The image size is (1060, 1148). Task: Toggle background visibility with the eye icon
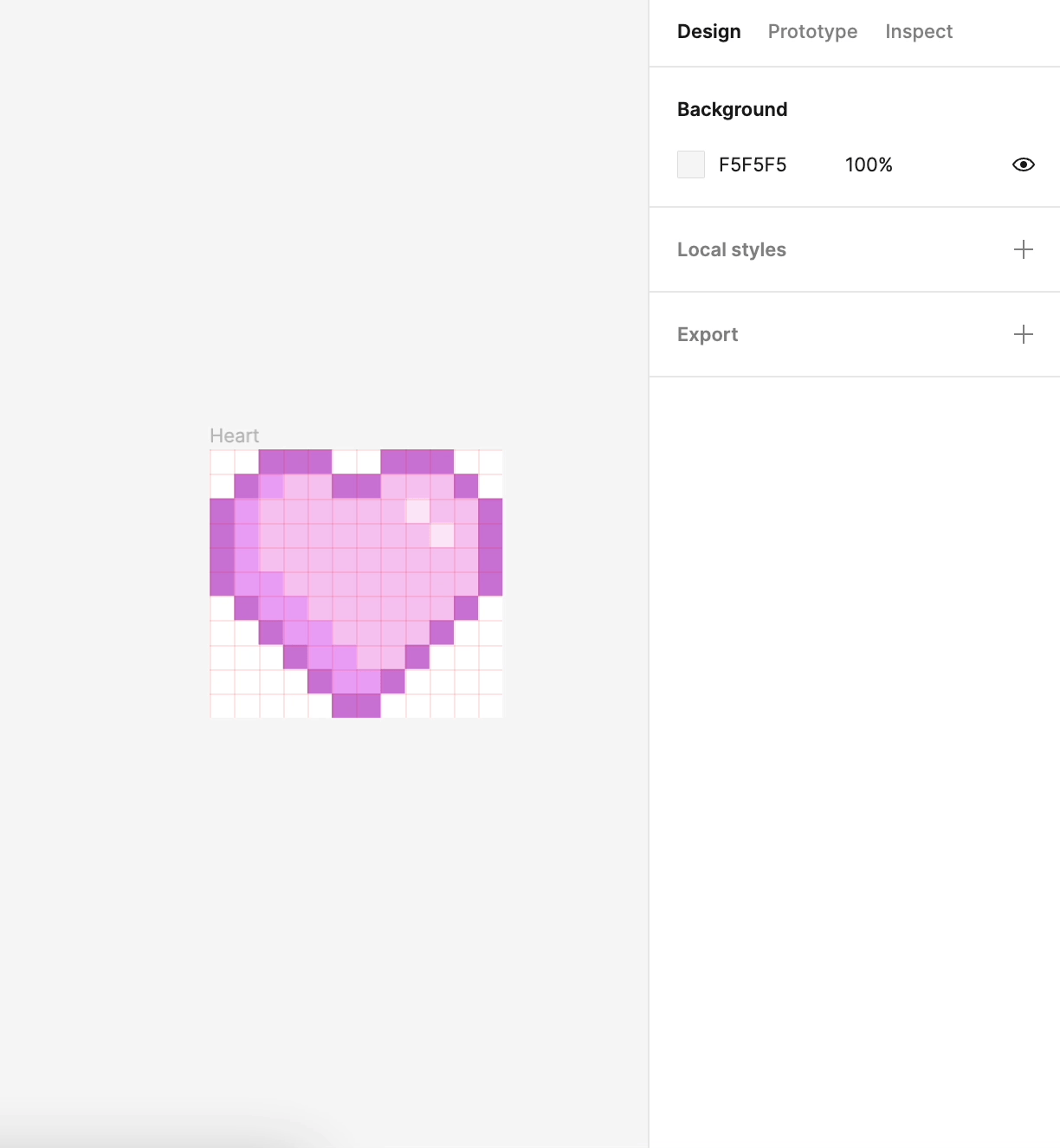[x=1023, y=164]
